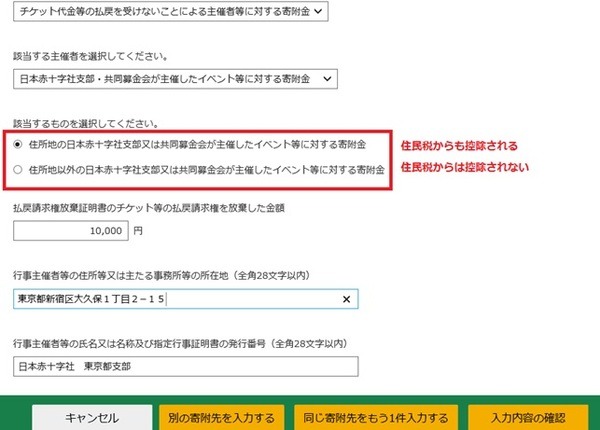Click the 行事主催者等の住所等 label
Screen dimensions: 600x430
pos(161,275)
